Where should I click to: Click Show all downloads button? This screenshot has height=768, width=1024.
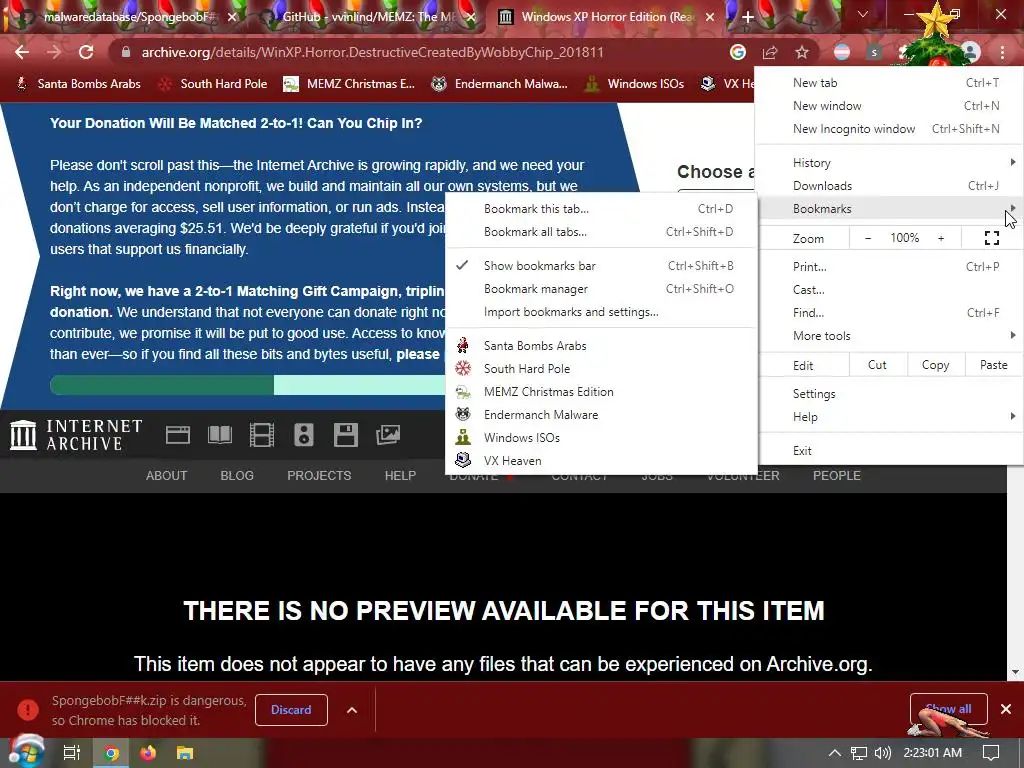948,709
